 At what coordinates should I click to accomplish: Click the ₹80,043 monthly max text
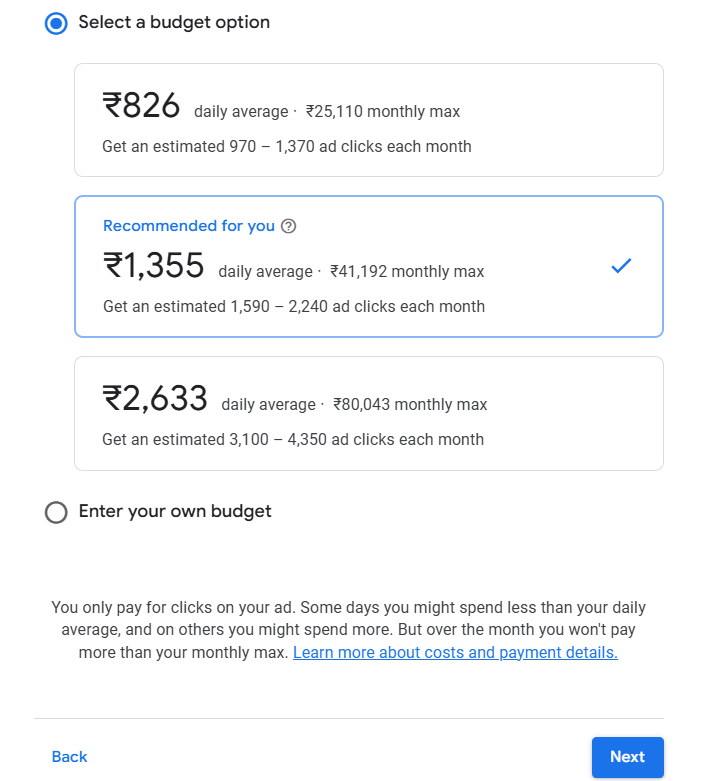410,405
